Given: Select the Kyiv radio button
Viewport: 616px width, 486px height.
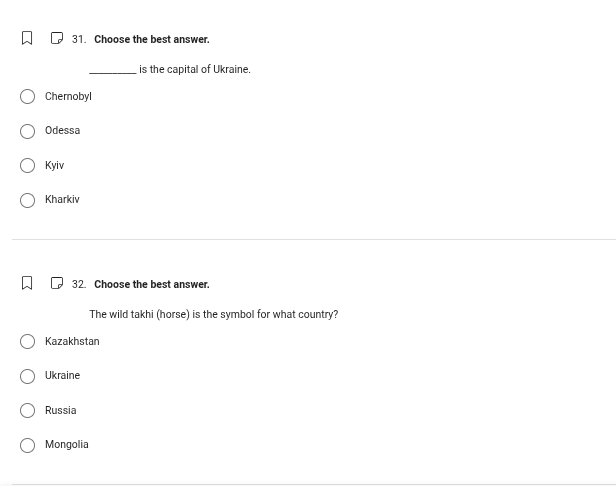Looking at the screenshot, I should [x=28, y=166].
